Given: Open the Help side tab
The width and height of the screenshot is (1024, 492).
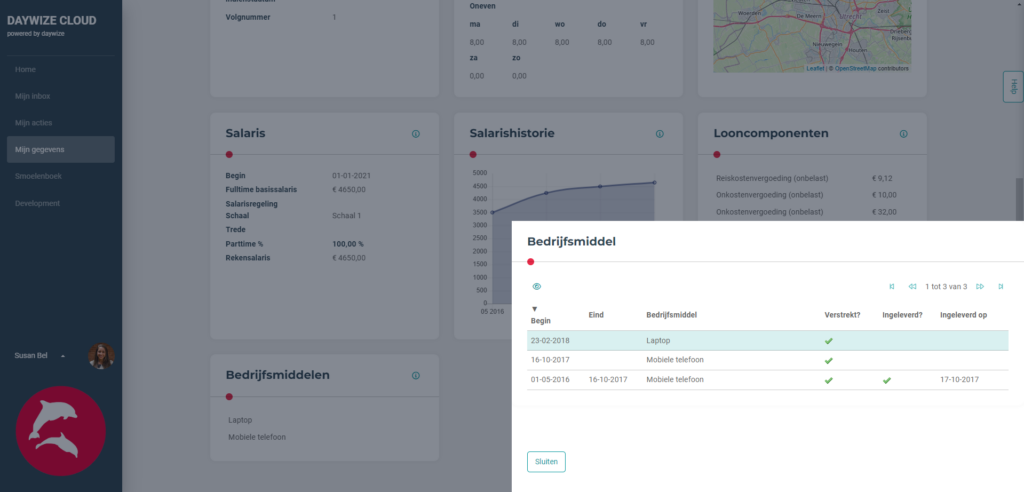Looking at the screenshot, I should click(1013, 87).
